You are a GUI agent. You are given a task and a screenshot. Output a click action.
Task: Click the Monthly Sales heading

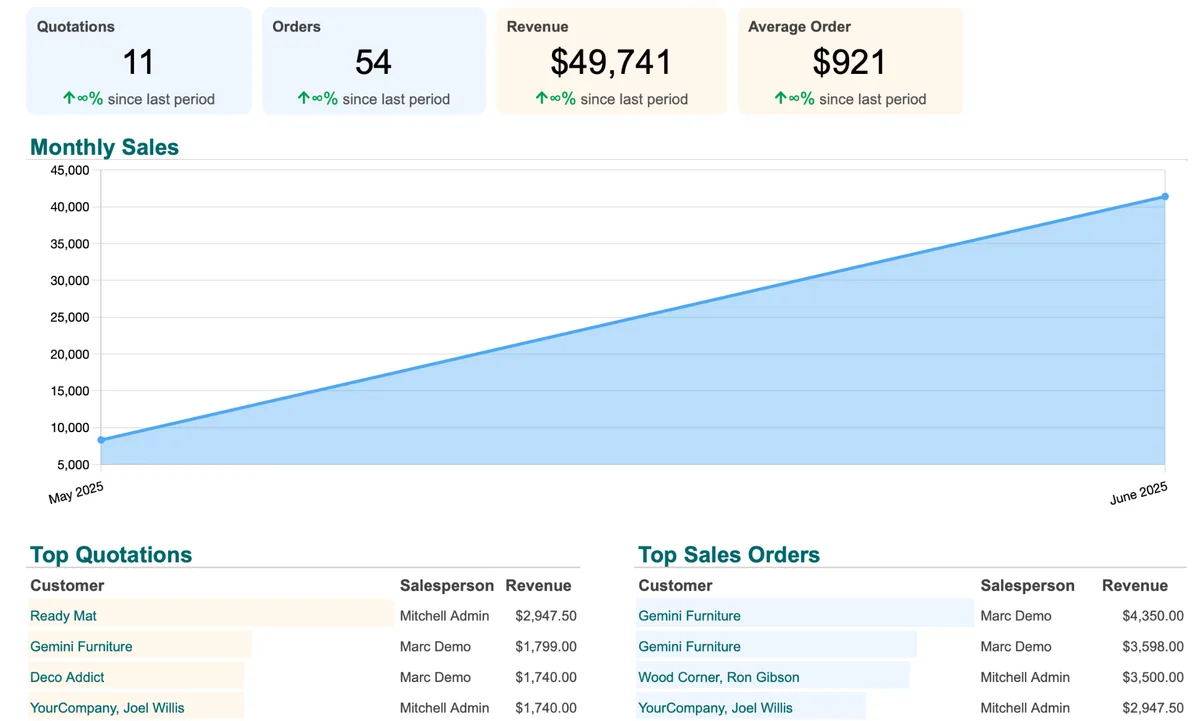tap(104, 147)
